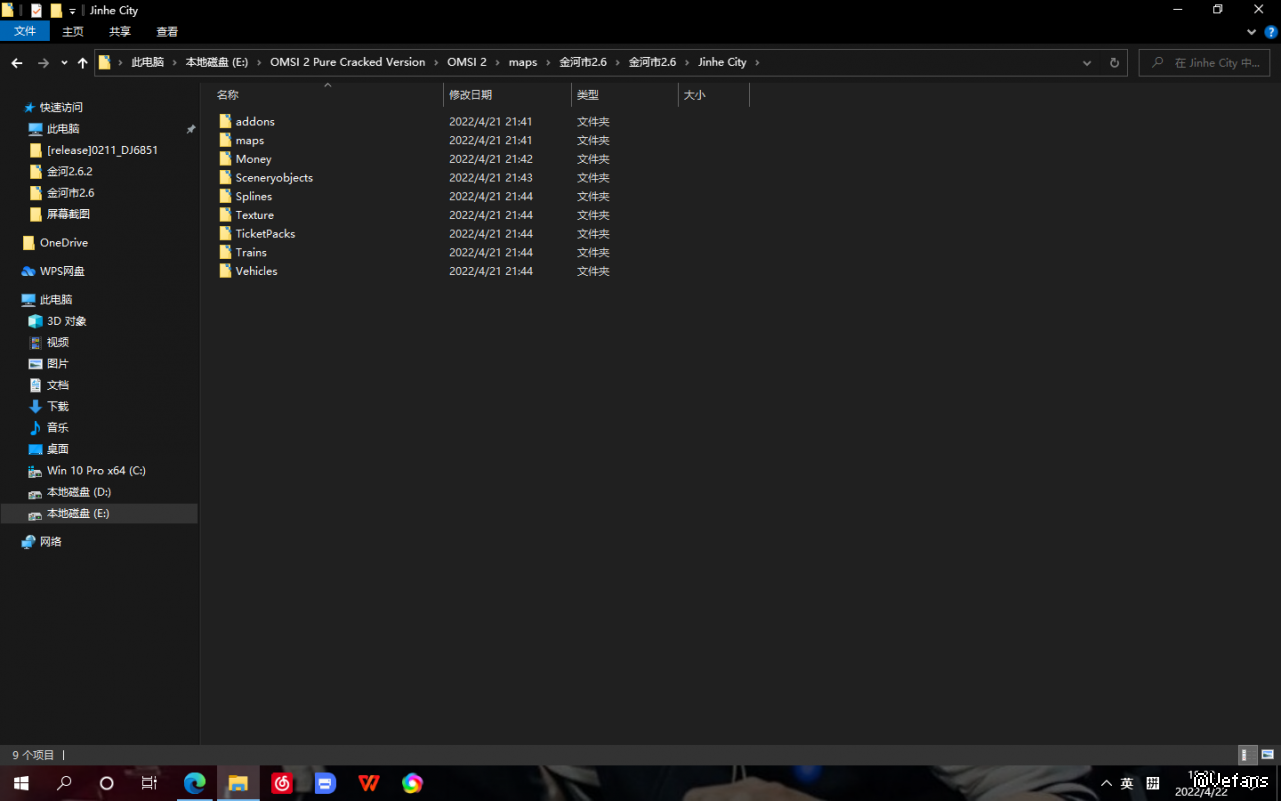Screen dimensions: 1281x801
Task: Click the maps breadcrumb in the address bar
Action: (x=523, y=62)
